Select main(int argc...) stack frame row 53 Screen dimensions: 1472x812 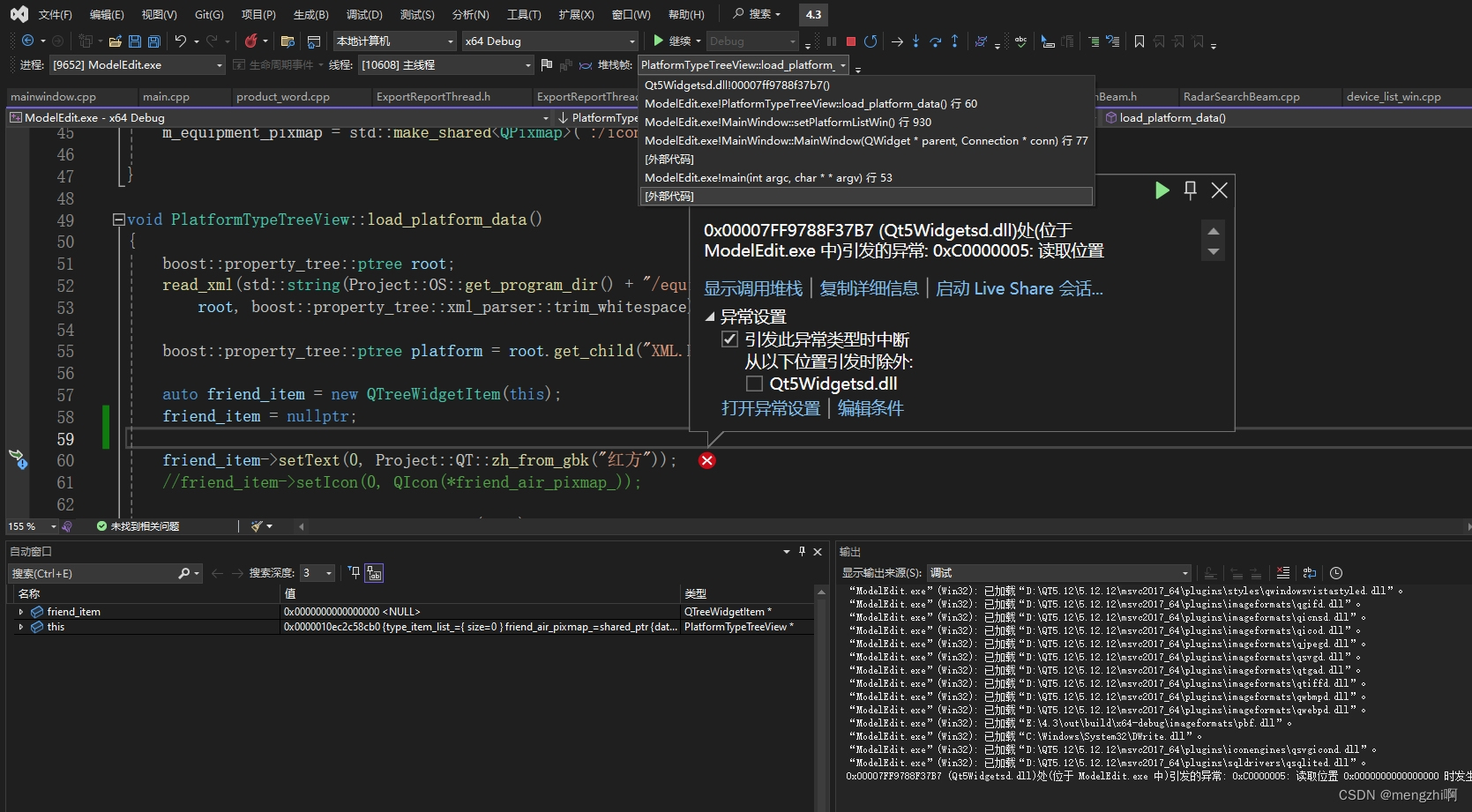tap(866, 178)
